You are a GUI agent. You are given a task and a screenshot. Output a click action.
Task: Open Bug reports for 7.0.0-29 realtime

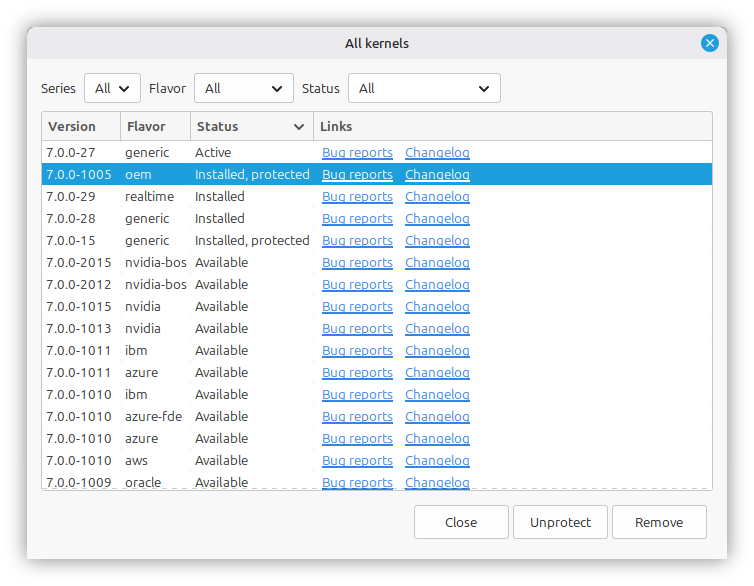point(357,197)
